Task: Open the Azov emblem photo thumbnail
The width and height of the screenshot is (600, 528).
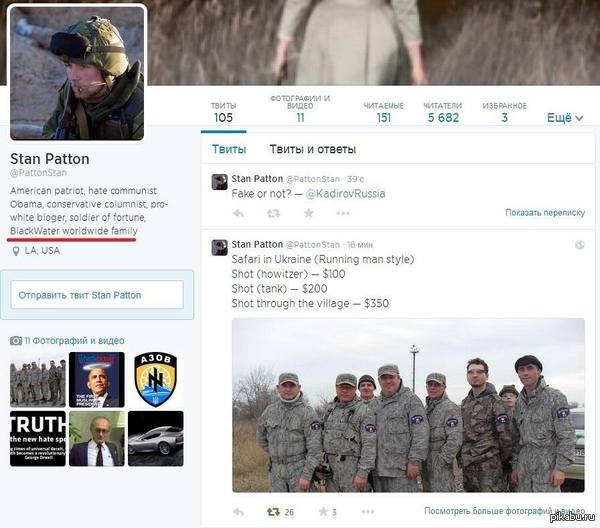Action: (156, 380)
